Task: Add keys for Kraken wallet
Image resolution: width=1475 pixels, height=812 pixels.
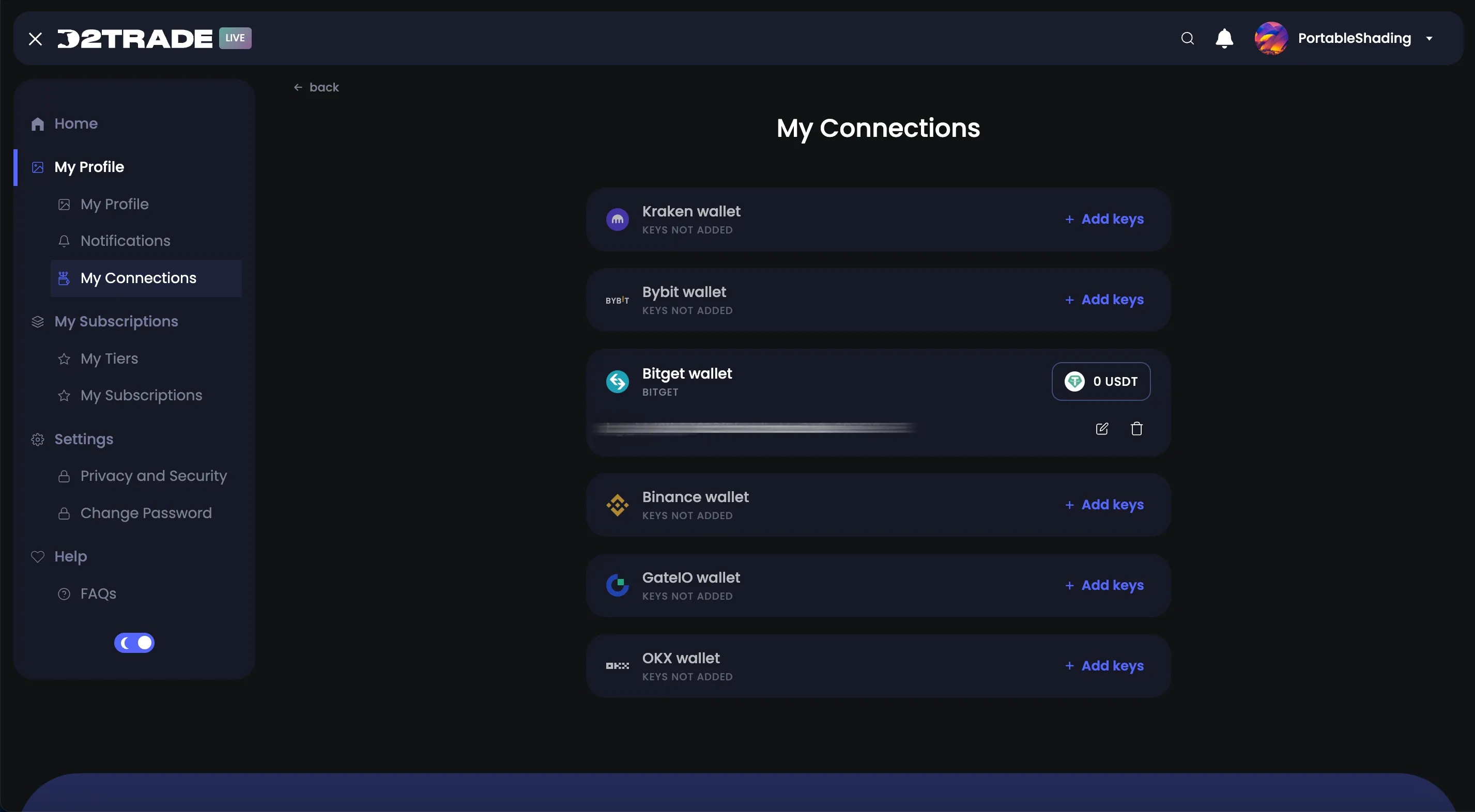Action: point(1104,219)
